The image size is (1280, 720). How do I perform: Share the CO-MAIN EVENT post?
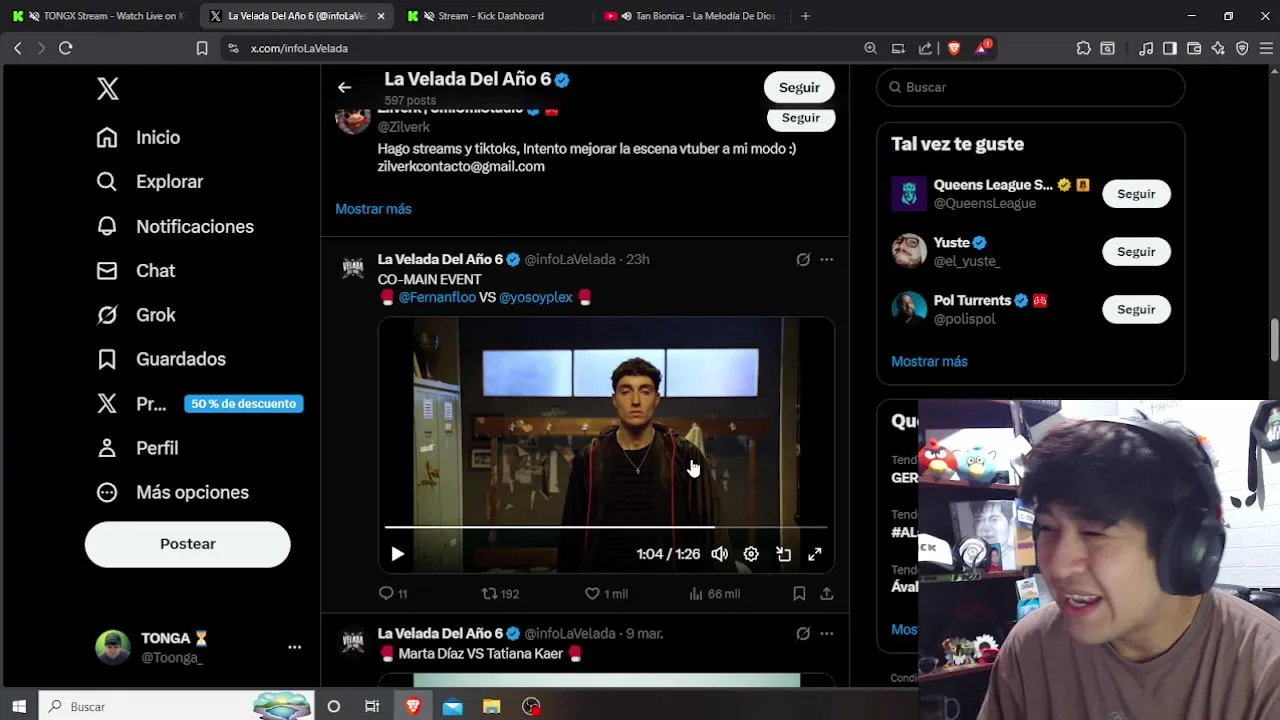827,594
